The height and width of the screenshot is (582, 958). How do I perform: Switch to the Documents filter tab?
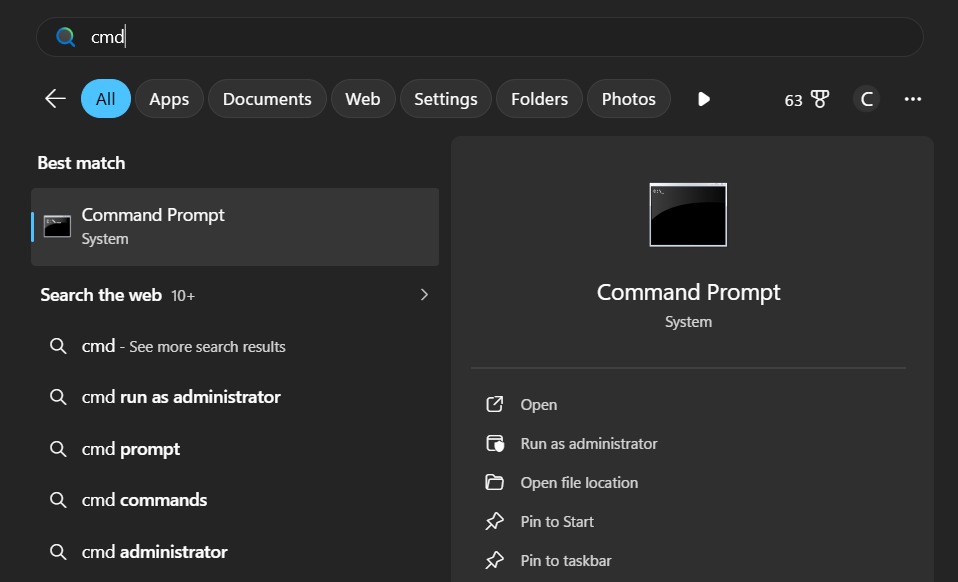[x=267, y=98]
